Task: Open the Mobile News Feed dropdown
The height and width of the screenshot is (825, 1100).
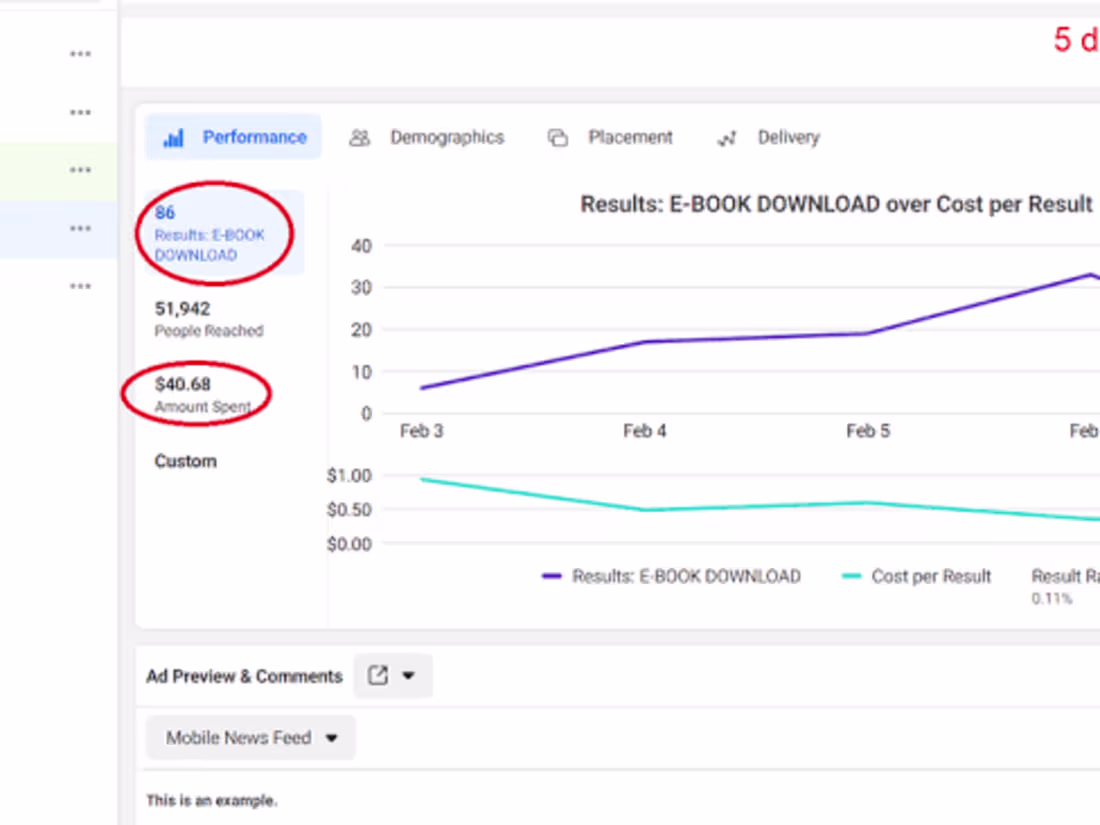Action: tap(250, 737)
